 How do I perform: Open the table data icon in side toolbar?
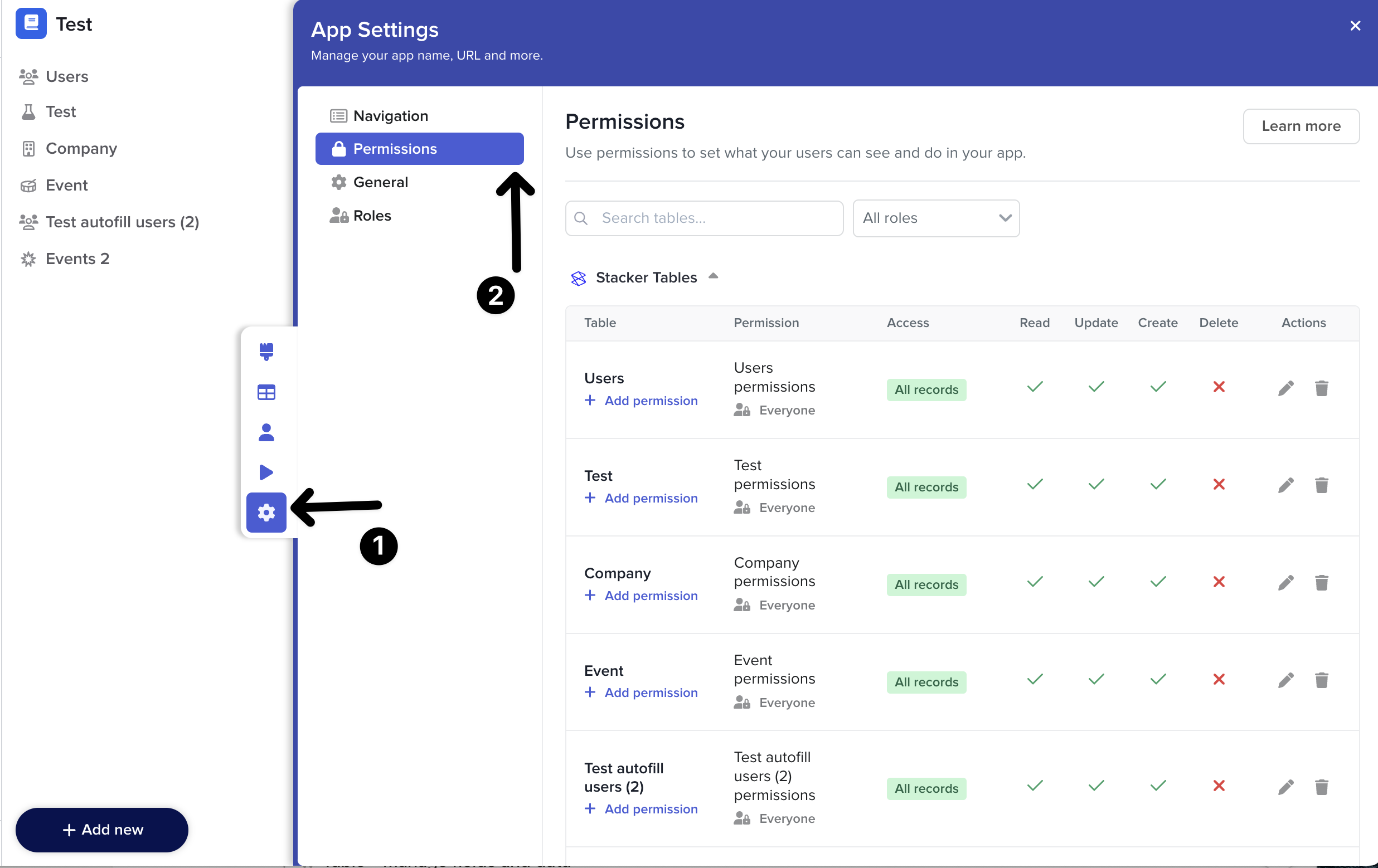pyautogui.click(x=266, y=392)
